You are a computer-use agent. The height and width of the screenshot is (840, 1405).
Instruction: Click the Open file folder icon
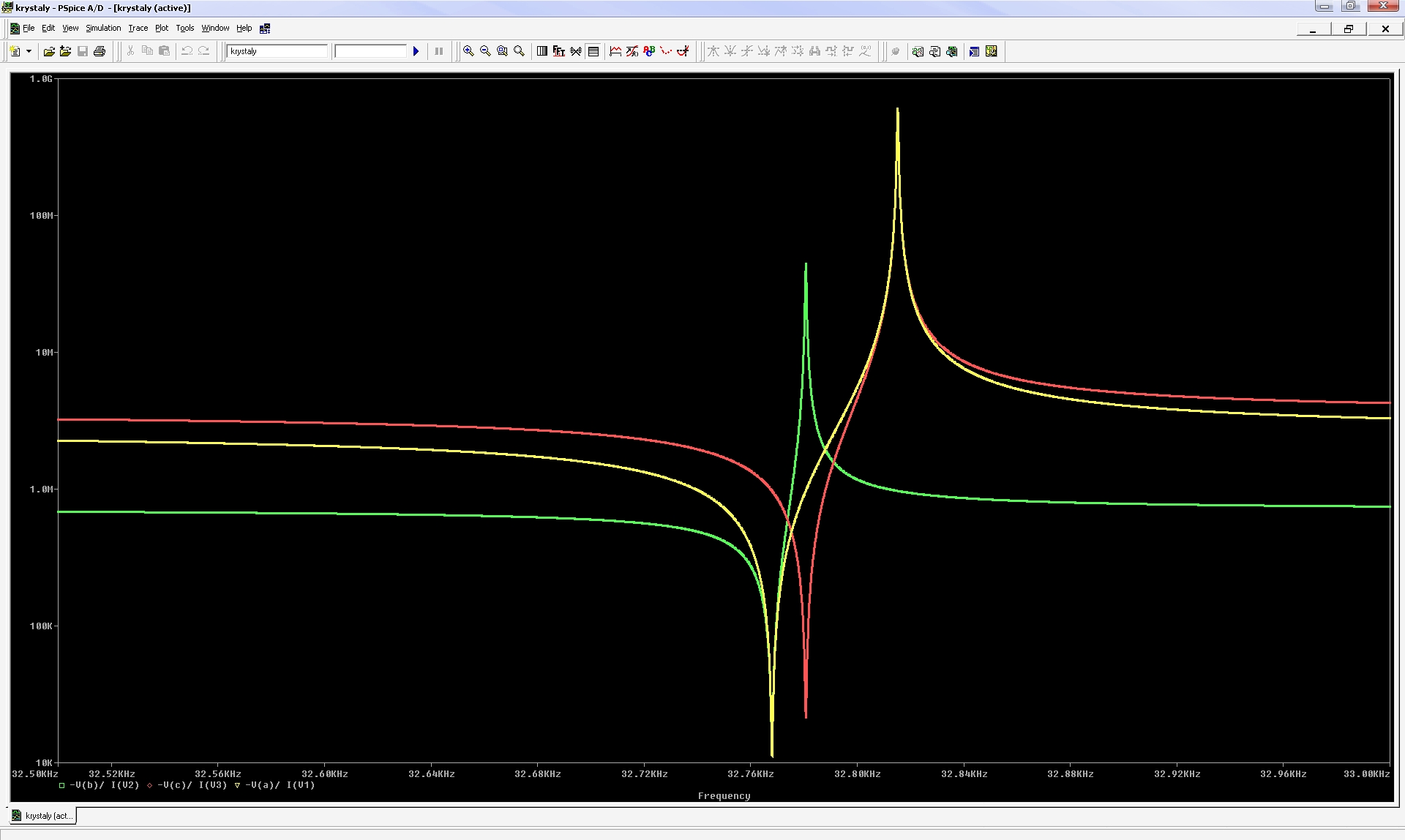(49, 51)
